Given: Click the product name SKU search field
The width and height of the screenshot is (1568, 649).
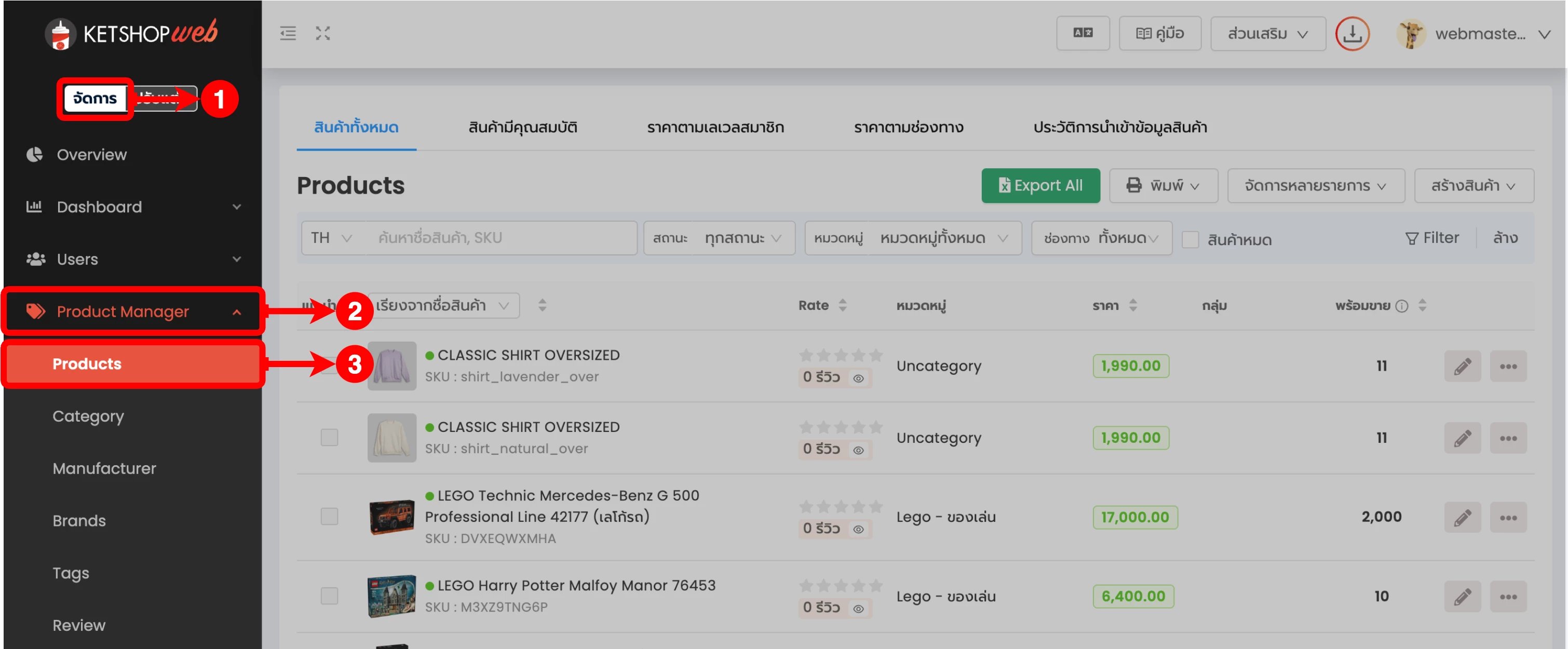Looking at the screenshot, I should 502,238.
